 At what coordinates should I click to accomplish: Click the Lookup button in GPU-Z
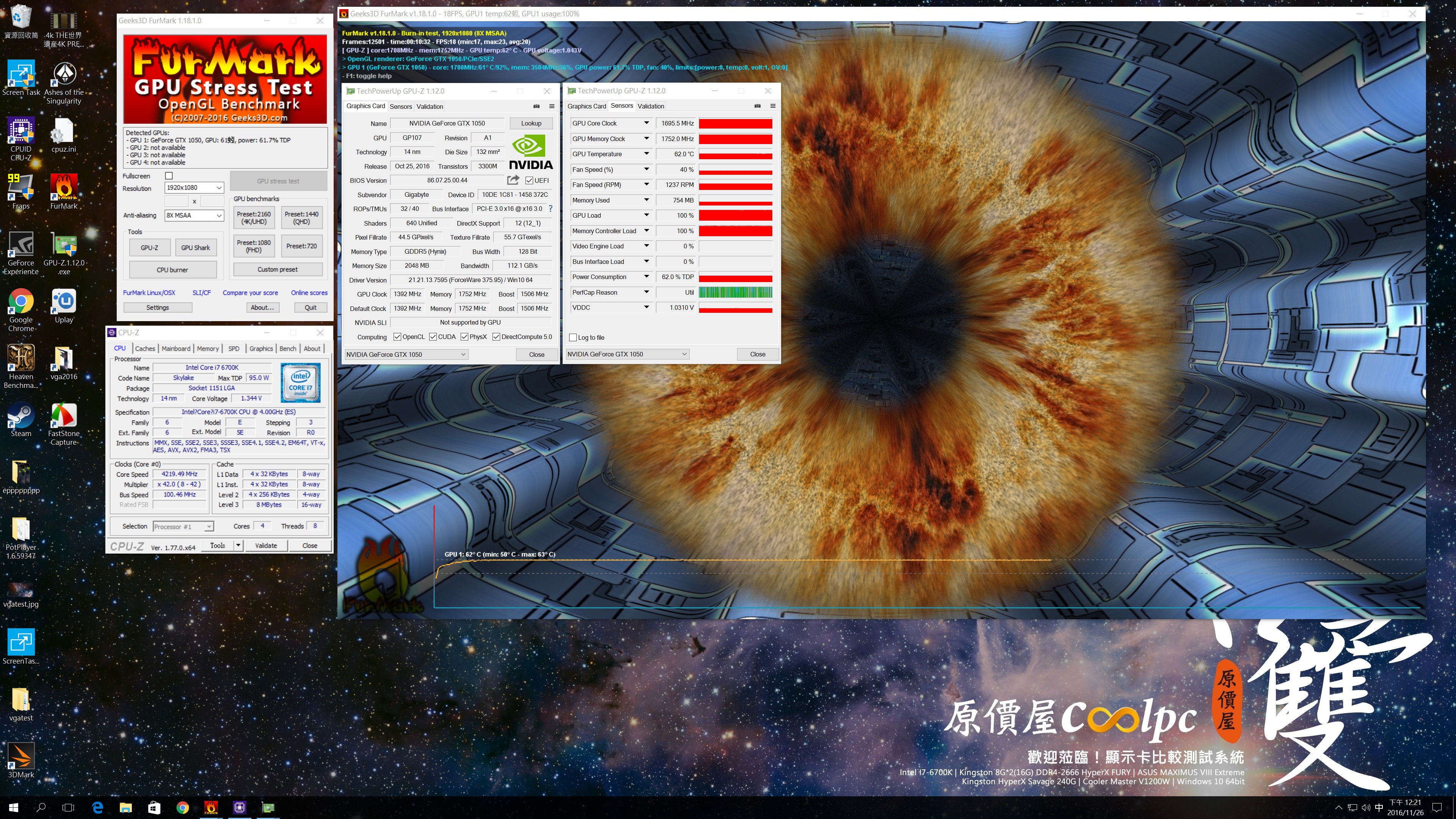(531, 123)
